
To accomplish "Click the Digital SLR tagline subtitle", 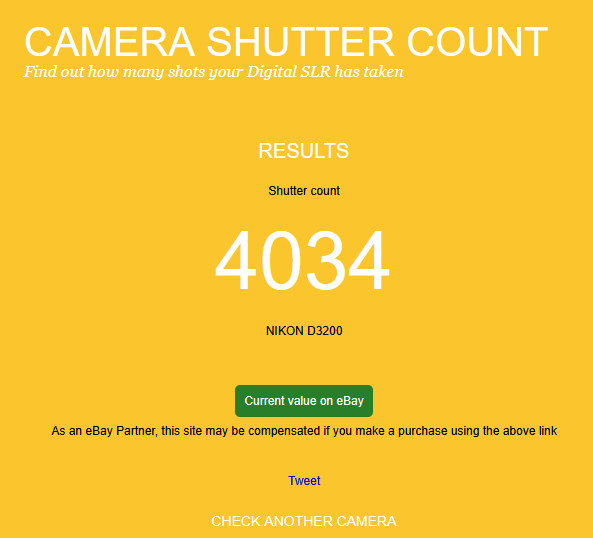I will [x=214, y=72].
